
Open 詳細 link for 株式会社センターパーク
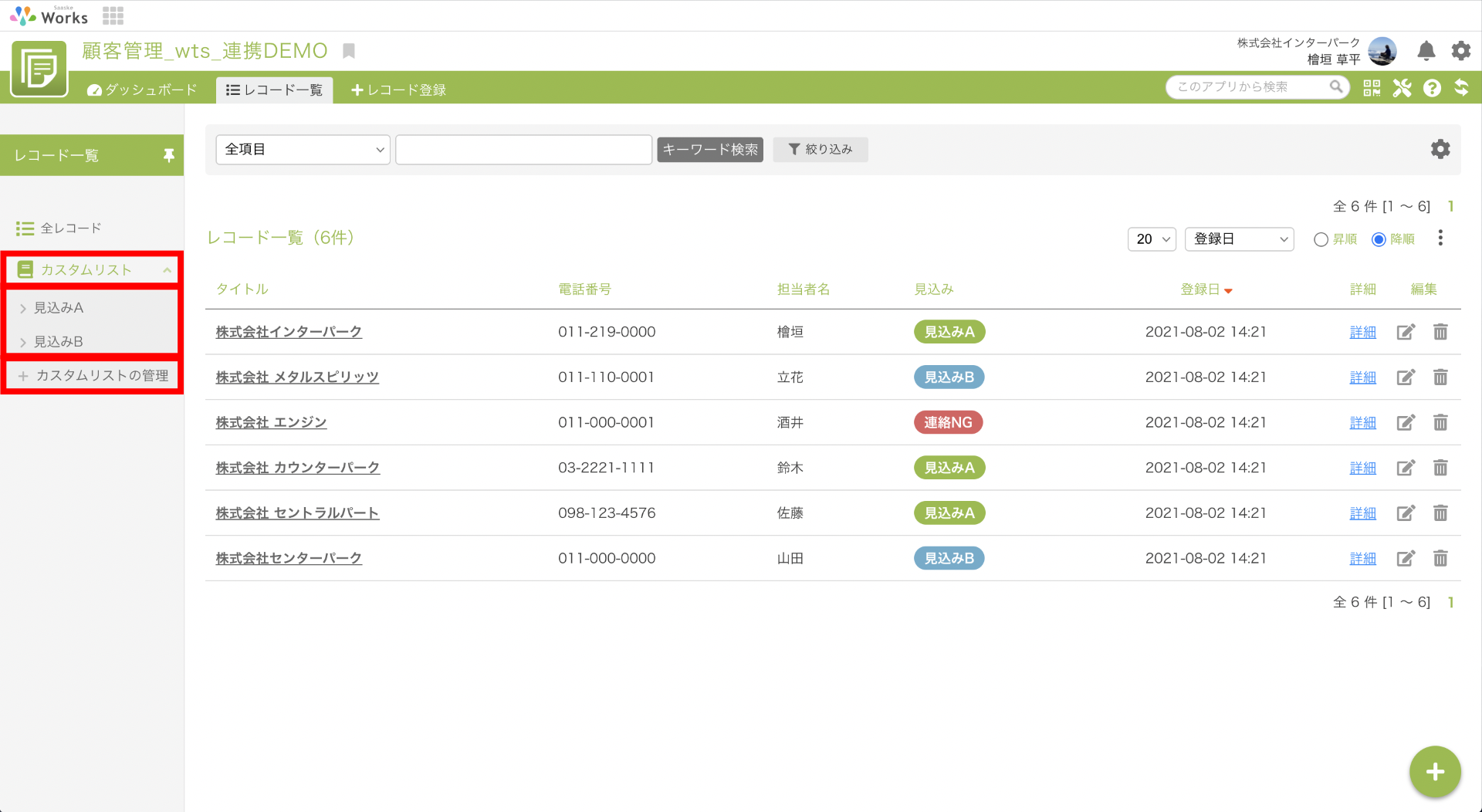[1362, 559]
